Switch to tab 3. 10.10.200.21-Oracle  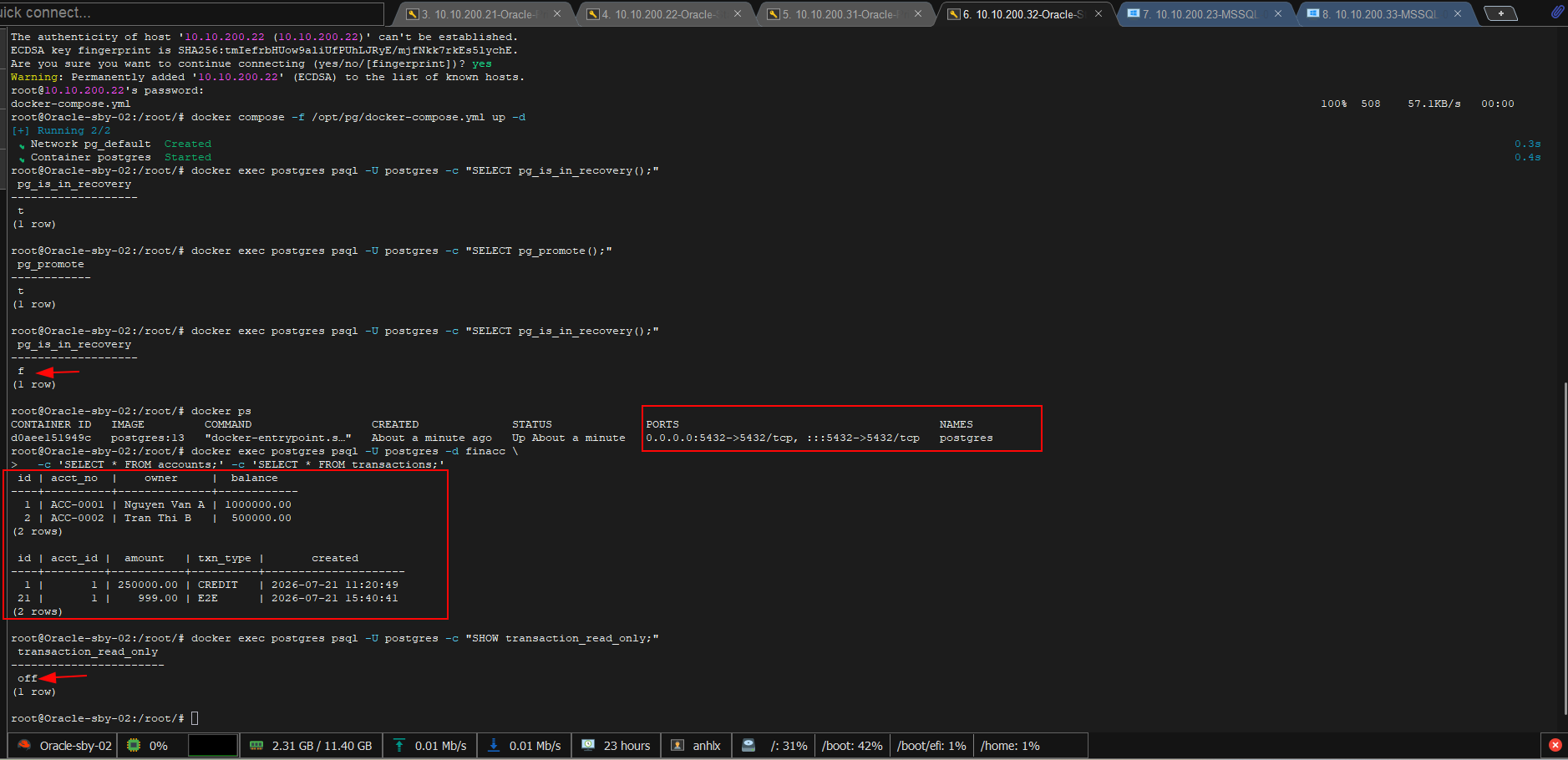point(485,14)
